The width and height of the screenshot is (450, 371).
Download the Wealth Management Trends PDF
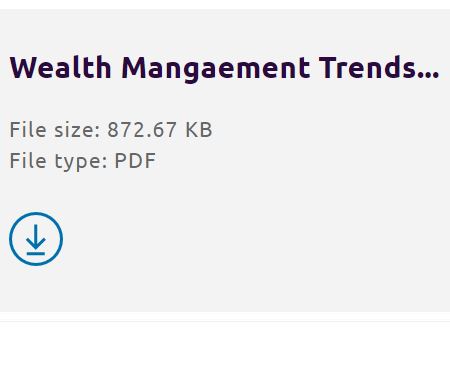[36, 239]
